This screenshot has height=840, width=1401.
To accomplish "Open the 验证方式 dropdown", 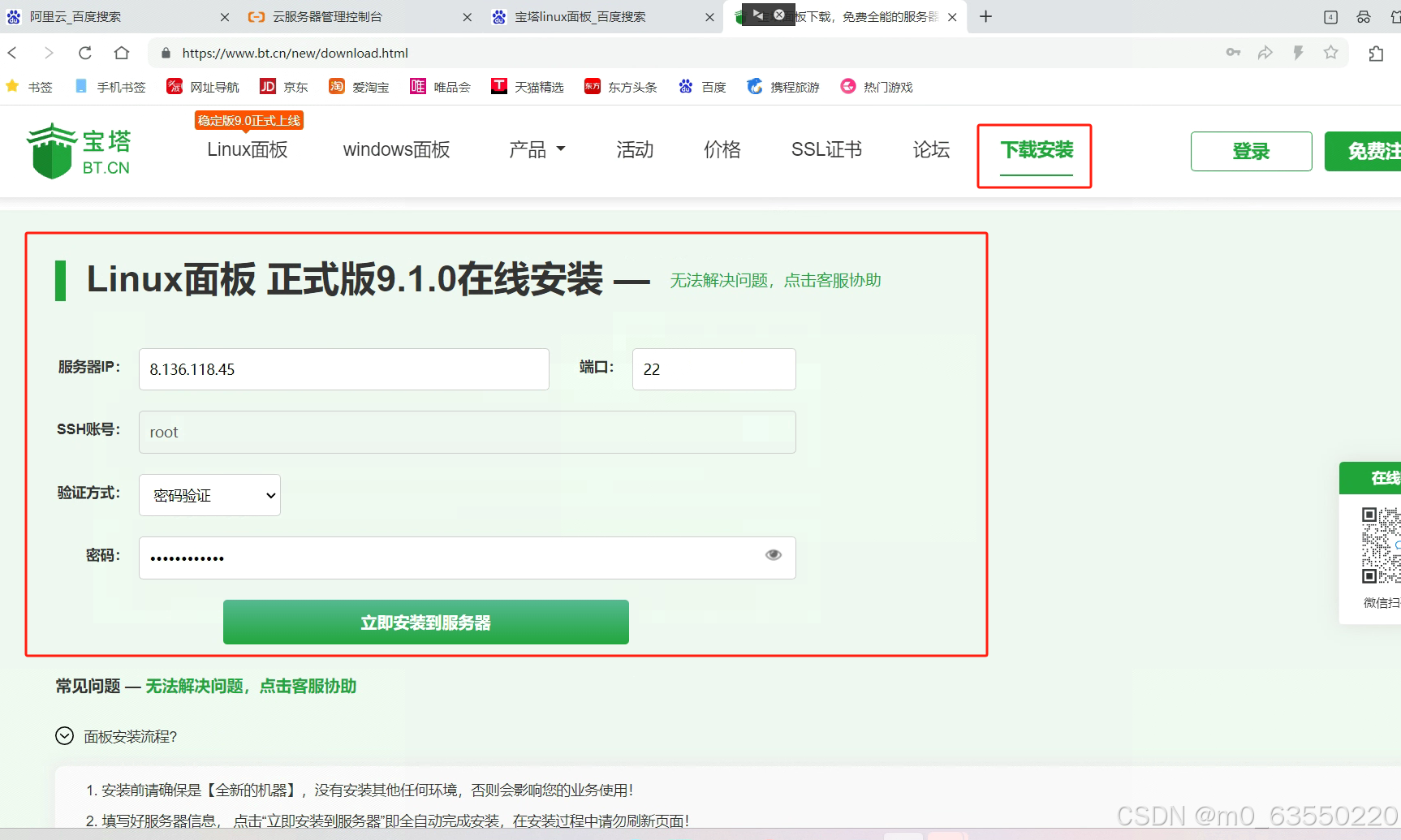I will (209, 495).
